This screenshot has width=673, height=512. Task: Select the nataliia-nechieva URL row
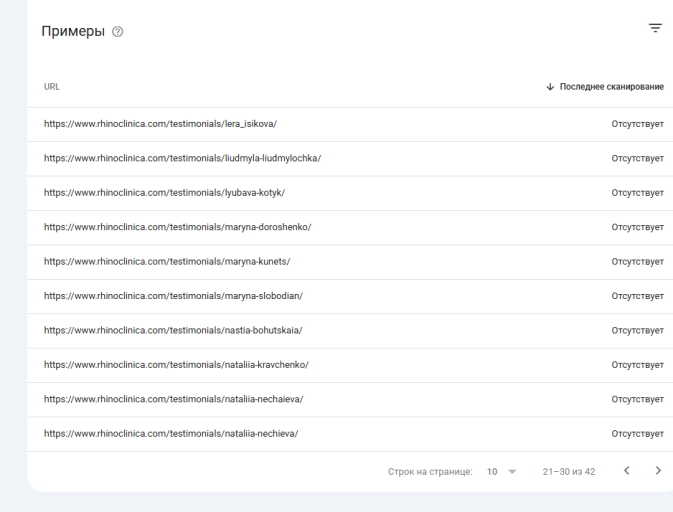(x=350, y=434)
